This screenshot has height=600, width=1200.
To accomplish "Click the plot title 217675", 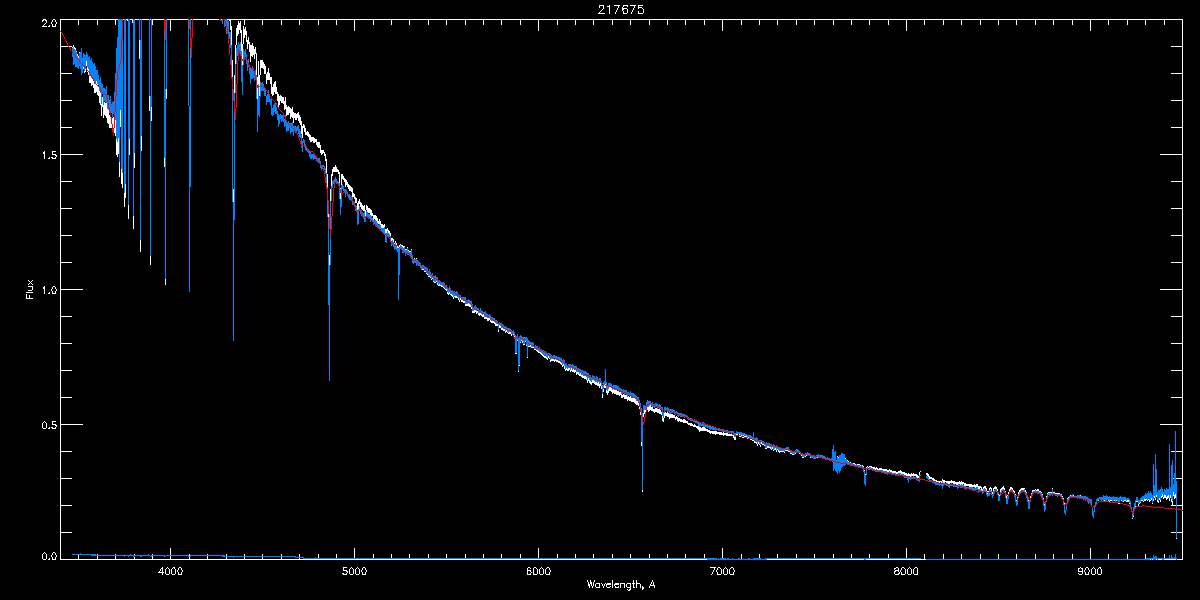I will click(x=621, y=9).
